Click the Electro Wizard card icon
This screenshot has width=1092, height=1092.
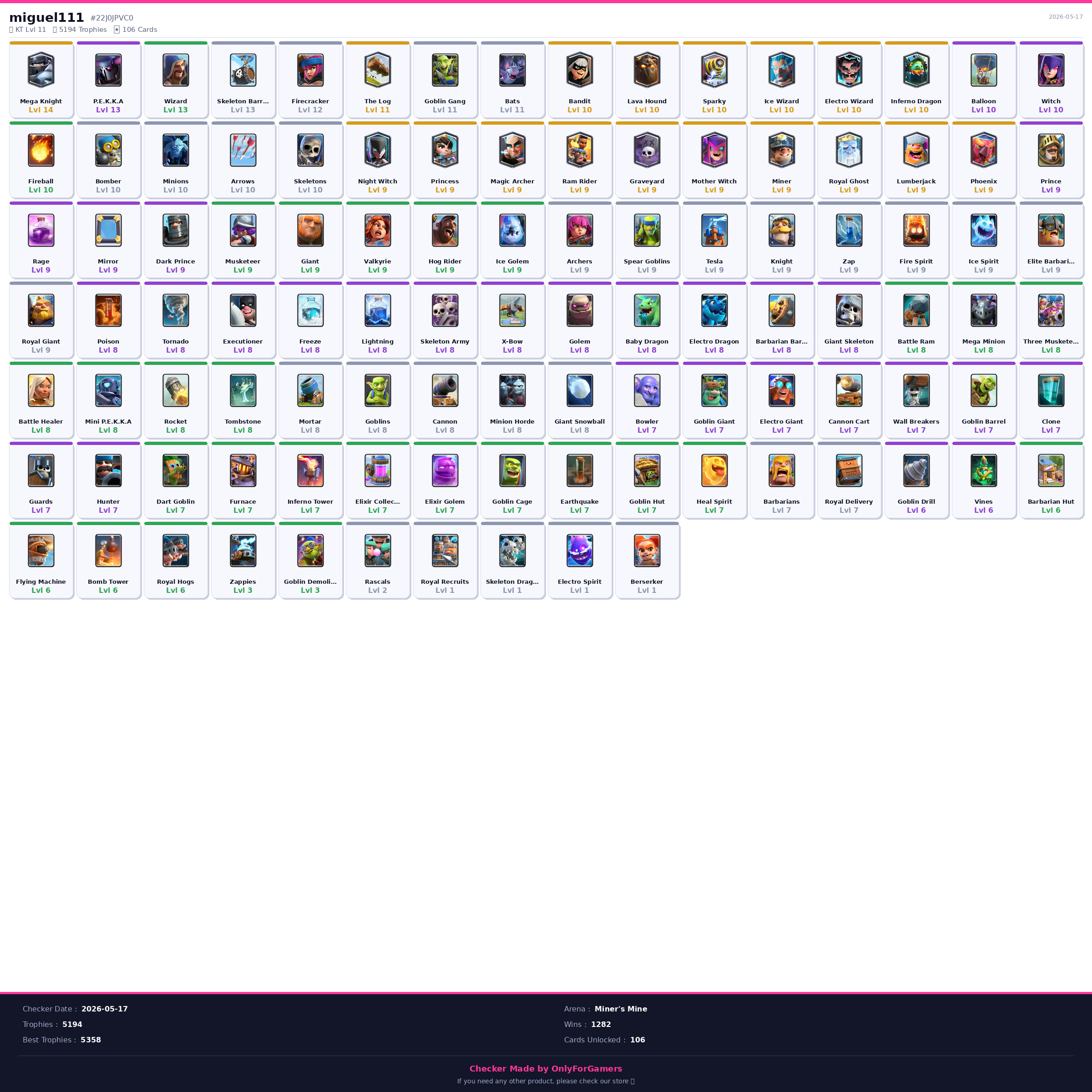point(849,70)
